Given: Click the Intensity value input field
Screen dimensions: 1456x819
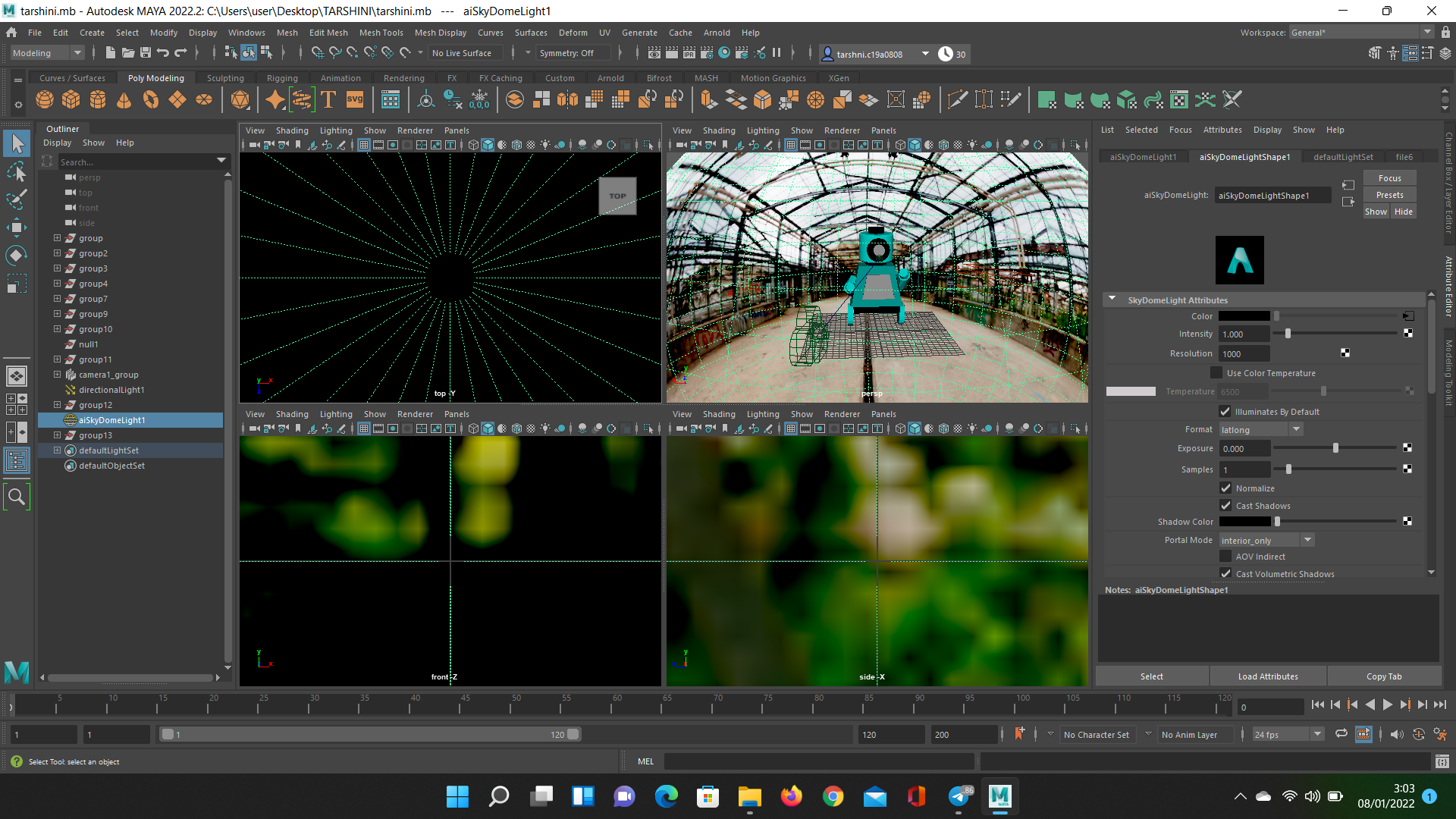Looking at the screenshot, I should pyautogui.click(x=1244, y=334).
